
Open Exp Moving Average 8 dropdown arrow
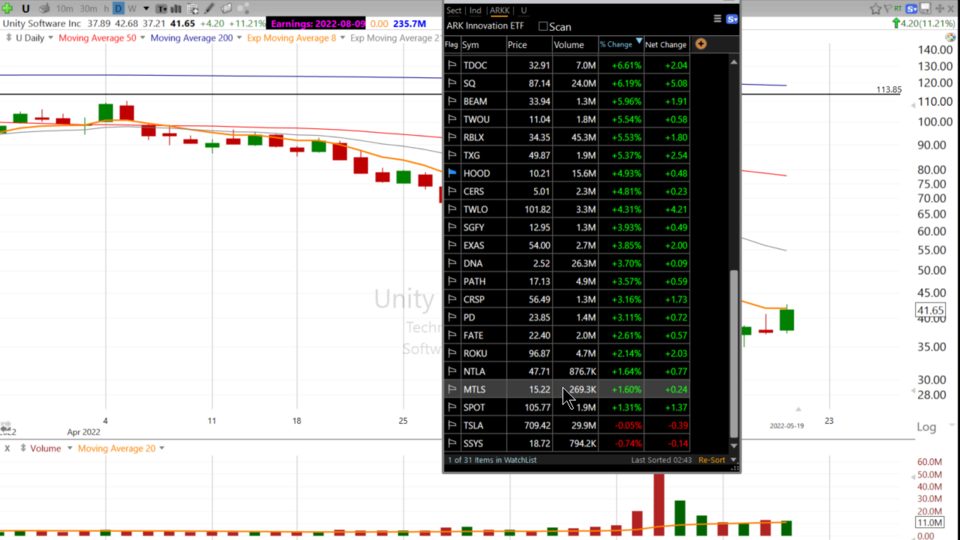pos(342,38)
